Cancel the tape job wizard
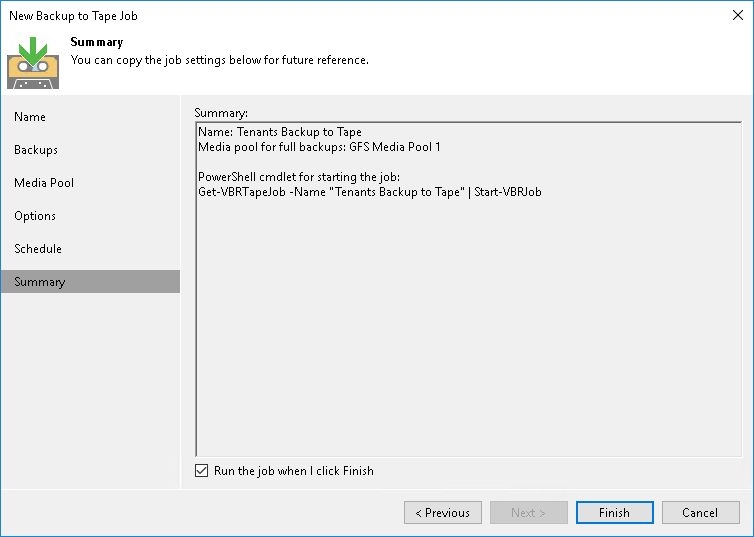Viewport: 754px width, 537px height. click(701, 512)
